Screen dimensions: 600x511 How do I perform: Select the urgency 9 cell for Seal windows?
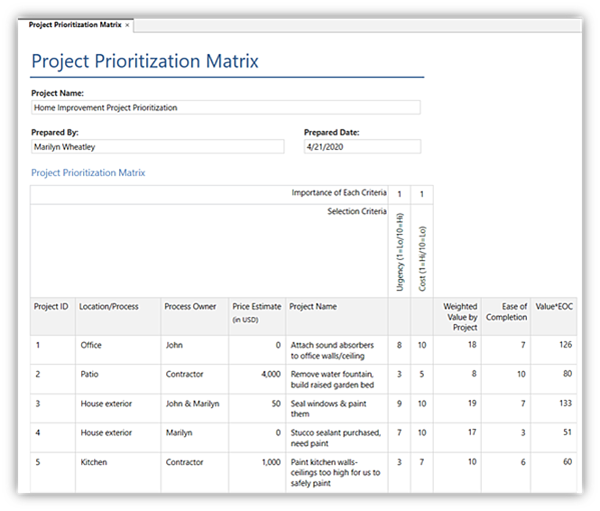coord(399,408)
